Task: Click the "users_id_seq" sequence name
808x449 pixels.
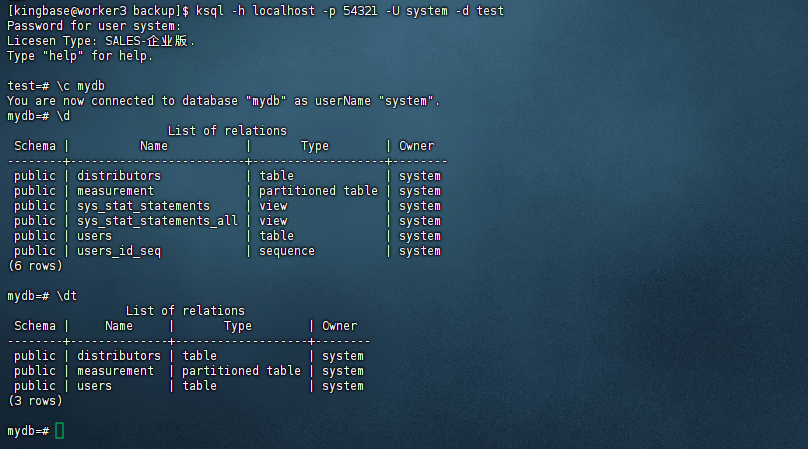Action: (119, 251)
